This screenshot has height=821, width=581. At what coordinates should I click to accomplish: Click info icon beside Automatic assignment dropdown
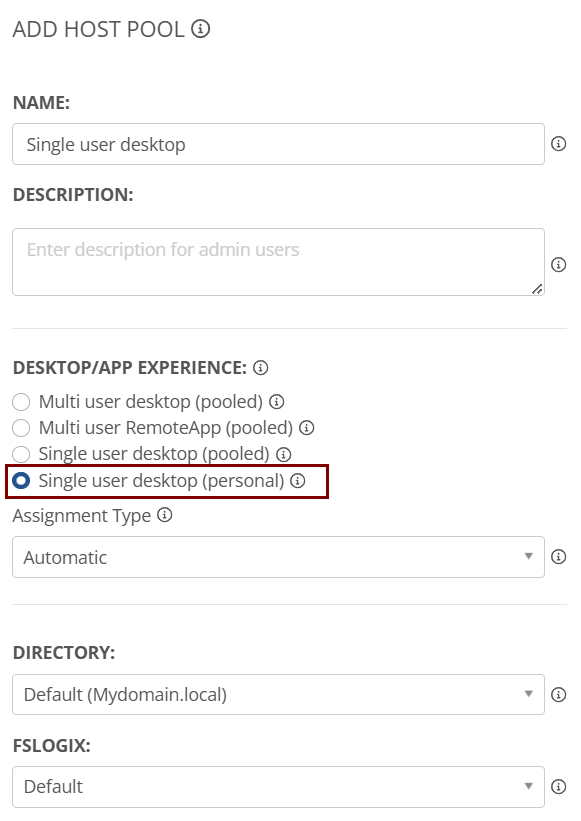click(x=558, y=557)
